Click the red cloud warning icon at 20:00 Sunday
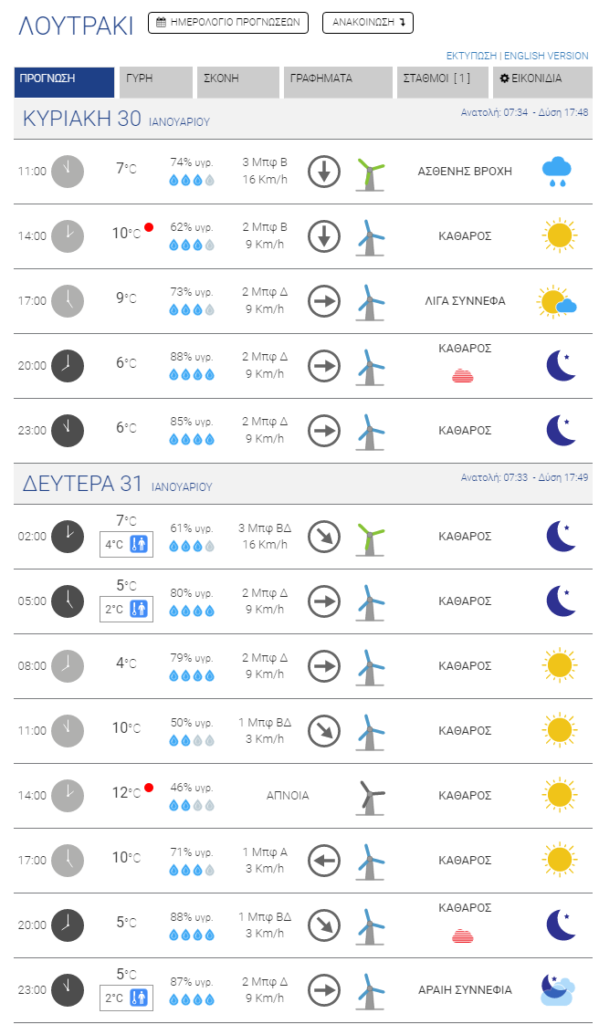 click(x=462, y=376)
